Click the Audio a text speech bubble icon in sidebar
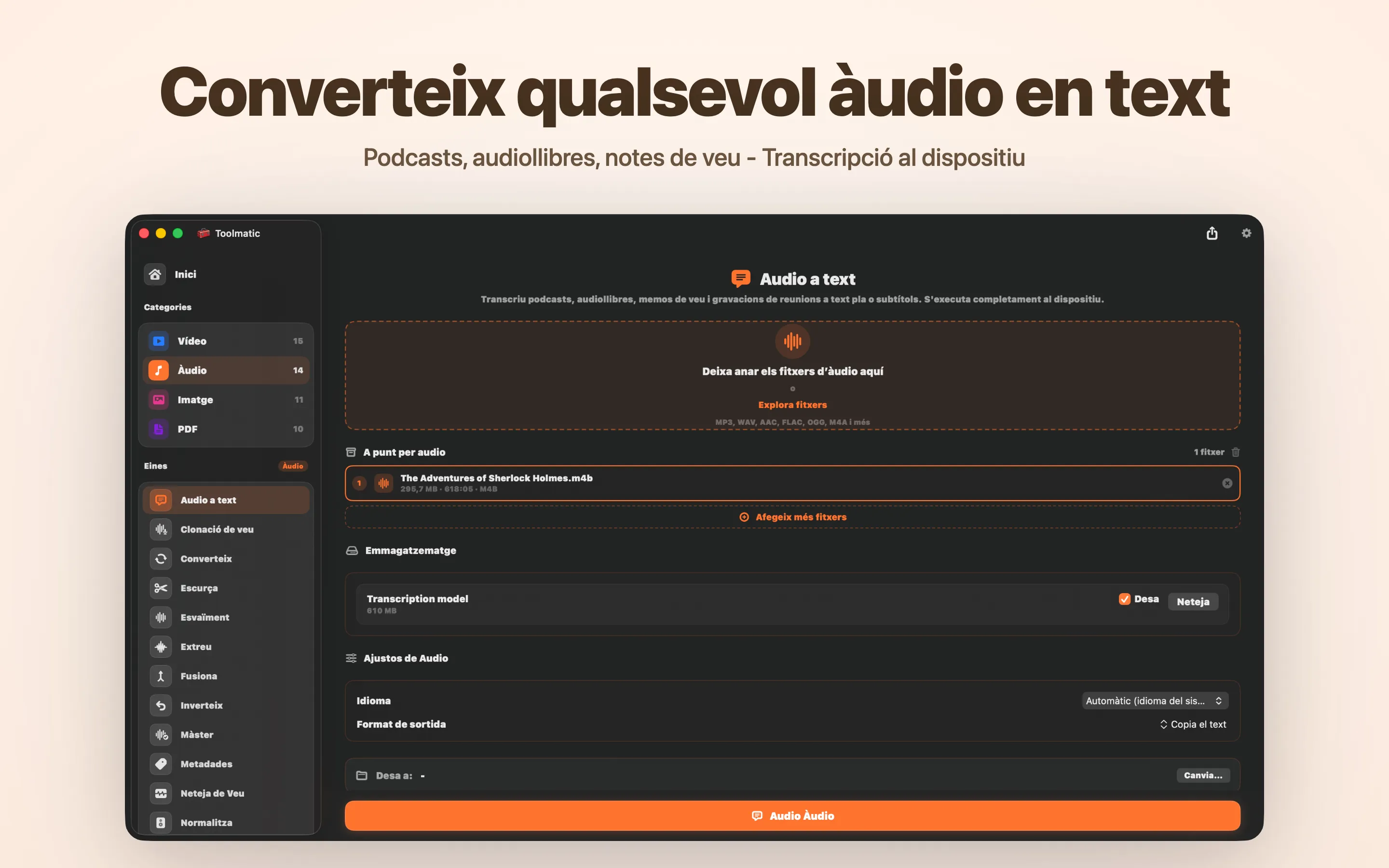 161,500
